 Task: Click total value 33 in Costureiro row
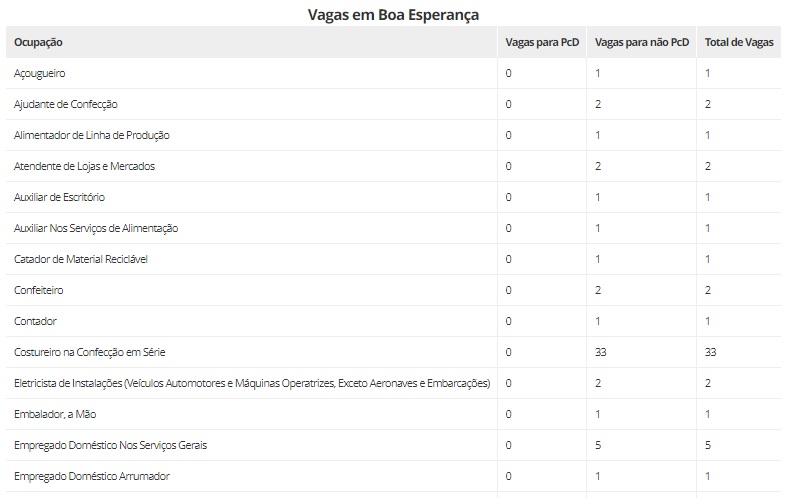(x=711, y=352)
